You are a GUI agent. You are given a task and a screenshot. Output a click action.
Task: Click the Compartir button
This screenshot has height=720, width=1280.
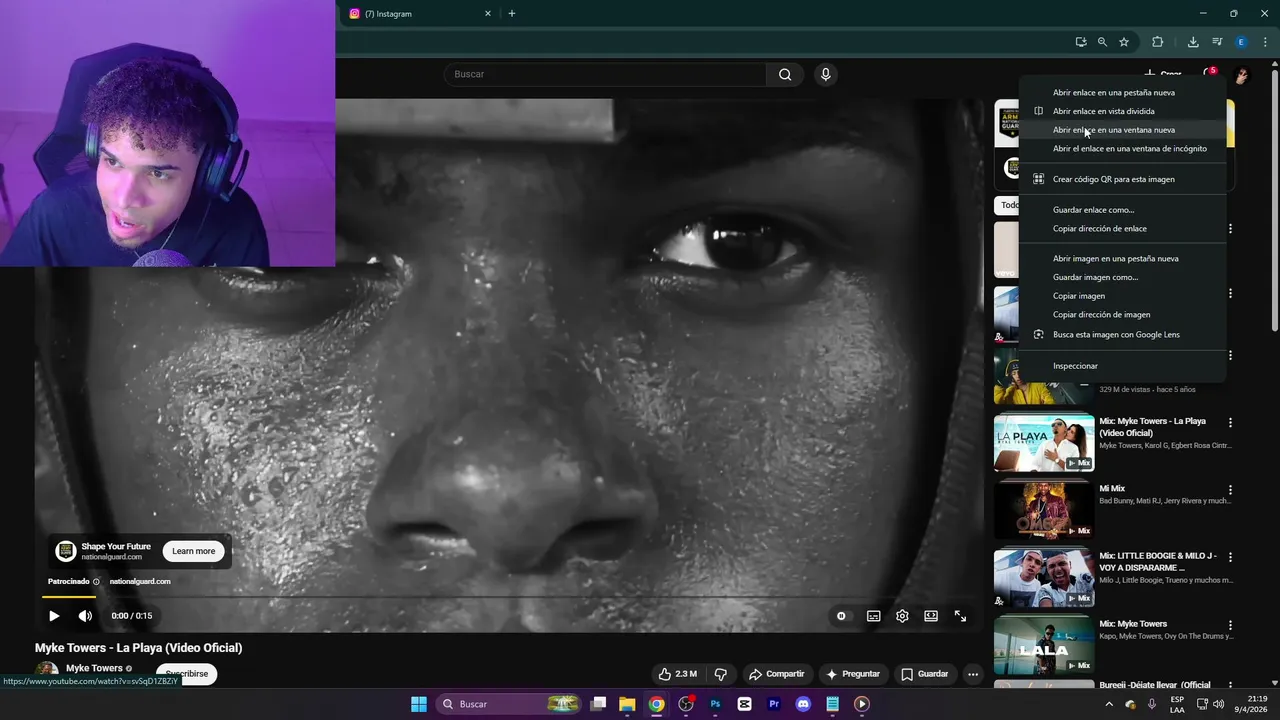point(776,674)
